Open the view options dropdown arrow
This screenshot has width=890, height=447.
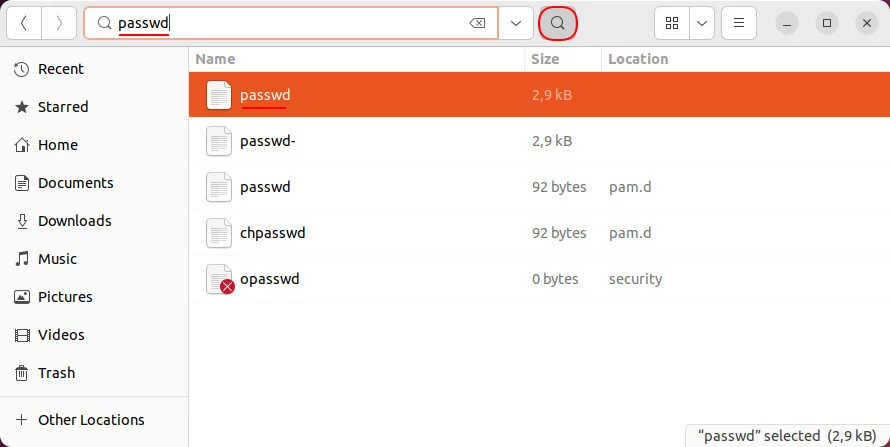coord(702,23)
